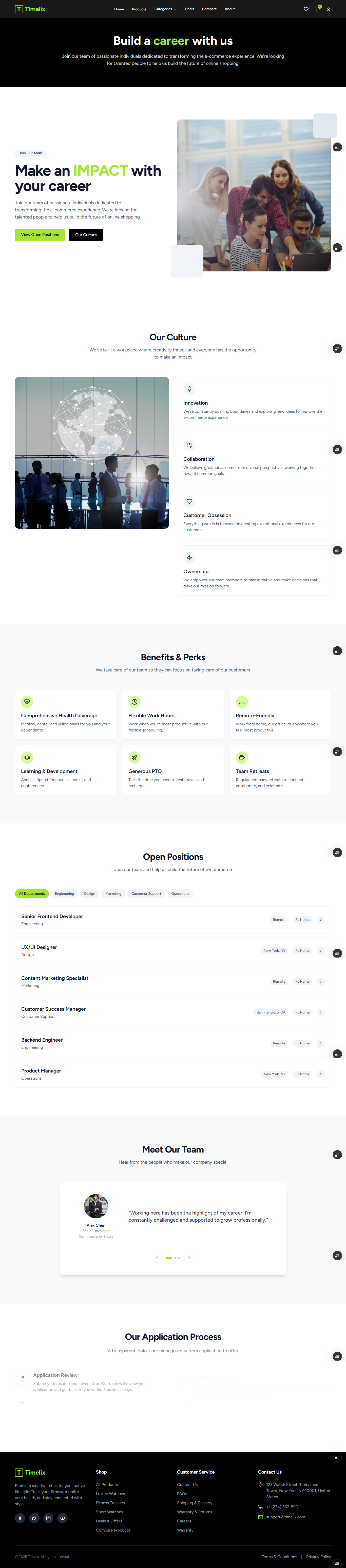Open the user account icon

coord(328,9)
